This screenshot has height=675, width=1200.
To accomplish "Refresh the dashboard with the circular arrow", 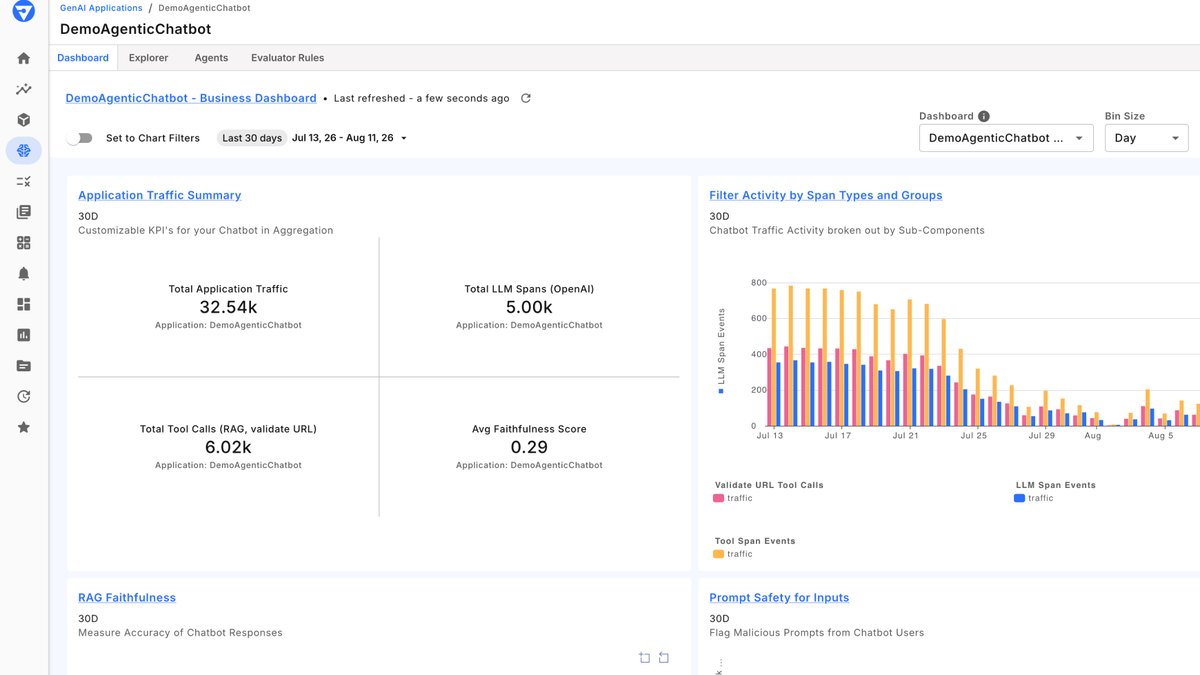I will (526, 98).
